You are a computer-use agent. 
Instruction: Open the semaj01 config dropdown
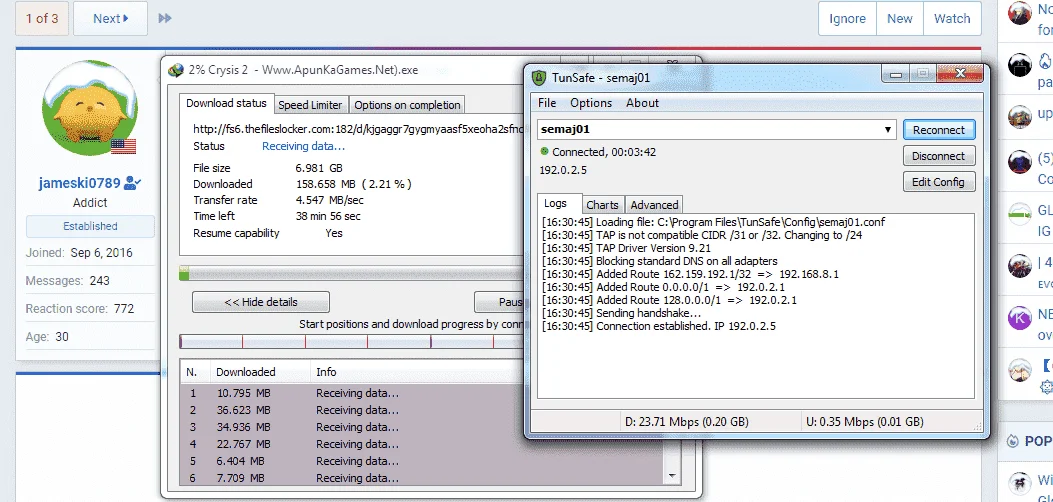(x=888, y=130)
